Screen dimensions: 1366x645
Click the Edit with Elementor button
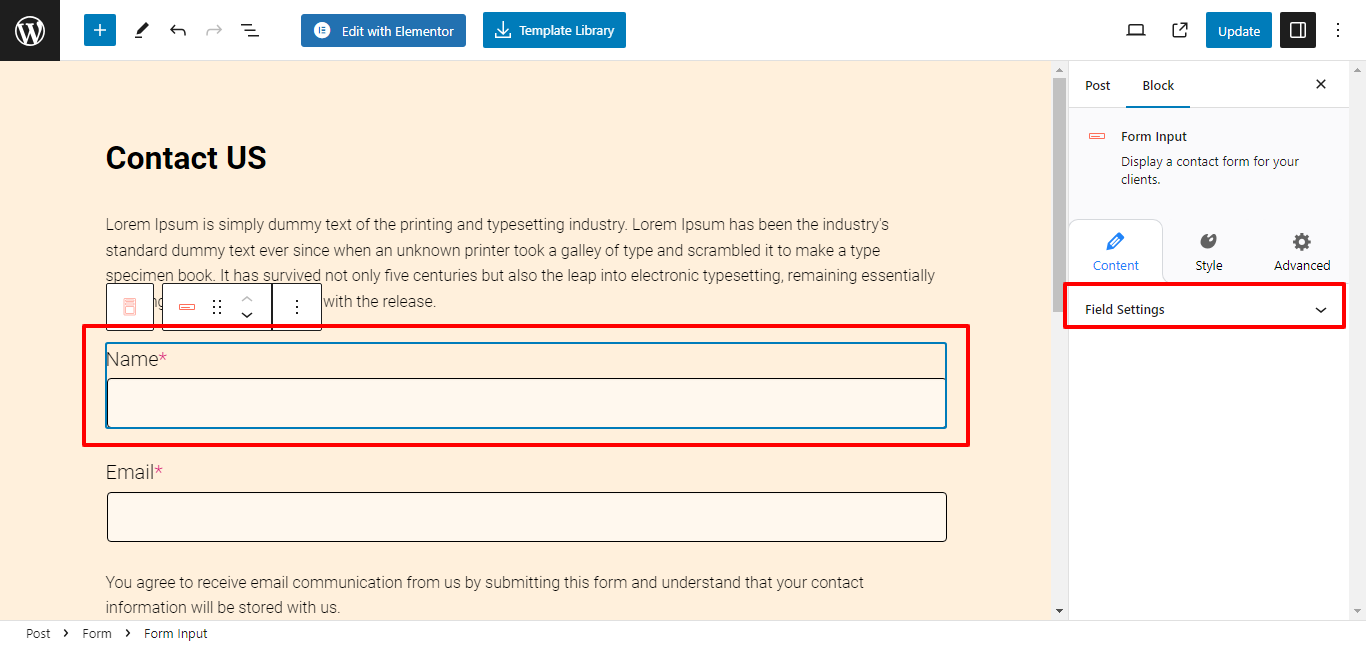tap(383, 30)
